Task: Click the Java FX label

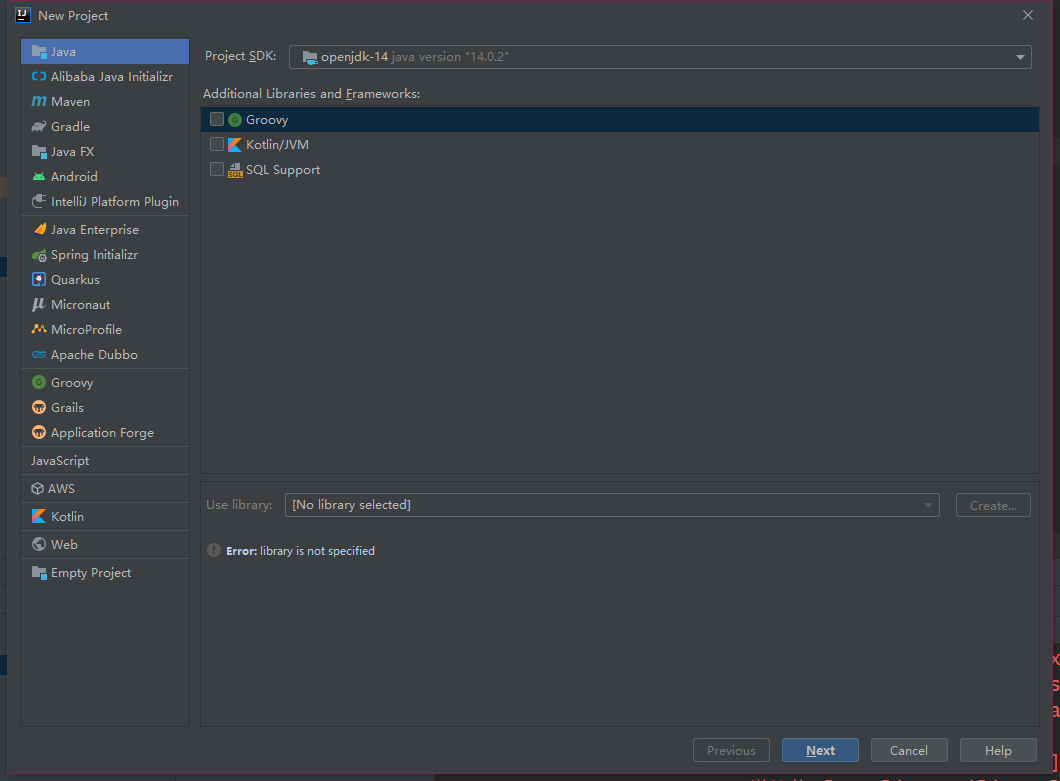Action: point(72,151)
